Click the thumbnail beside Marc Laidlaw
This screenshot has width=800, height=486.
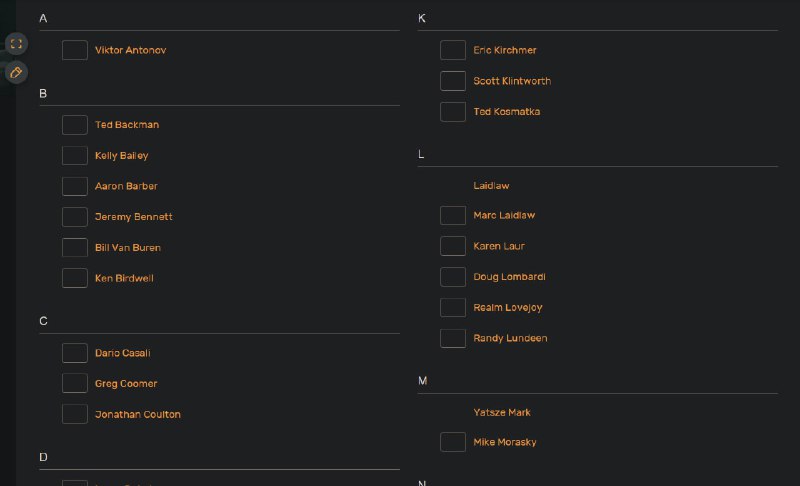453,215
